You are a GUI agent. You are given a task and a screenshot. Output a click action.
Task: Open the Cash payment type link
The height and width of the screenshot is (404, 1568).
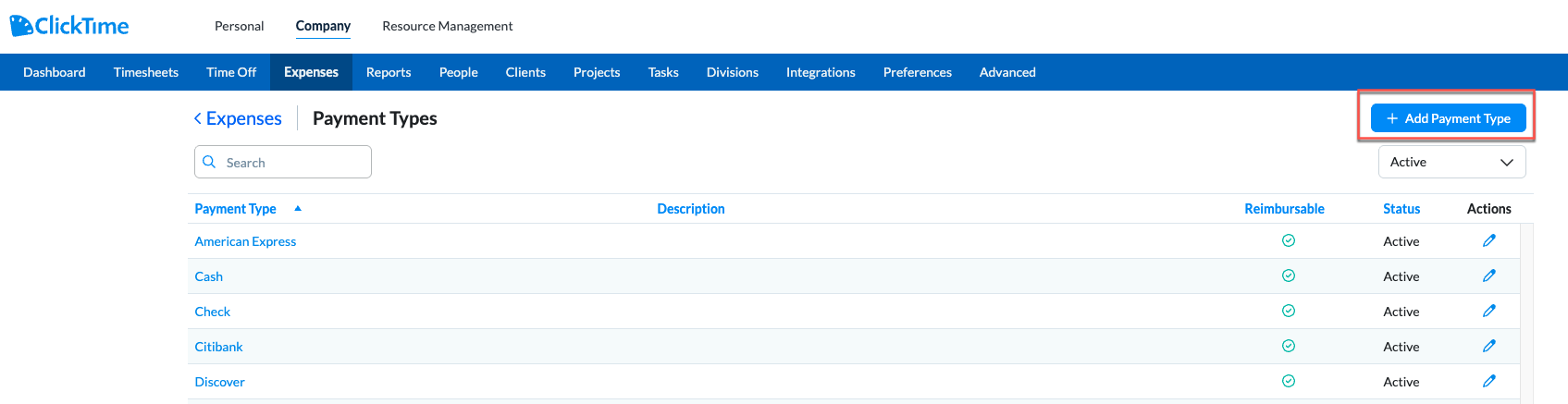tap(208, 276)
